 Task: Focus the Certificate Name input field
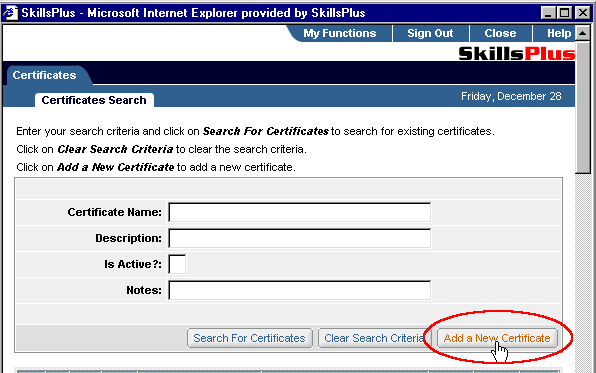point(300,212)
